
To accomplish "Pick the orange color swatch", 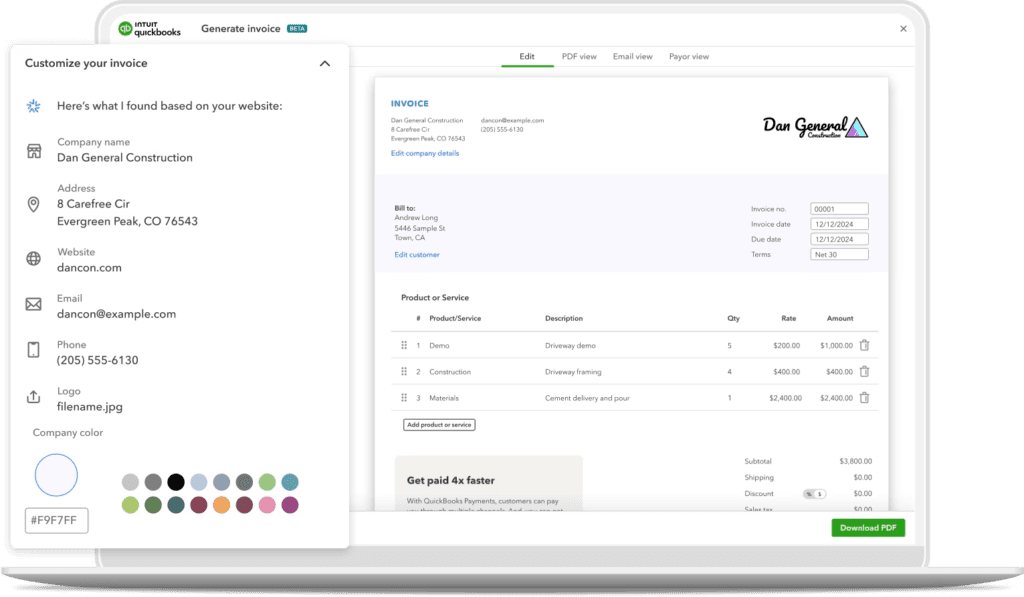I will 221,505.
